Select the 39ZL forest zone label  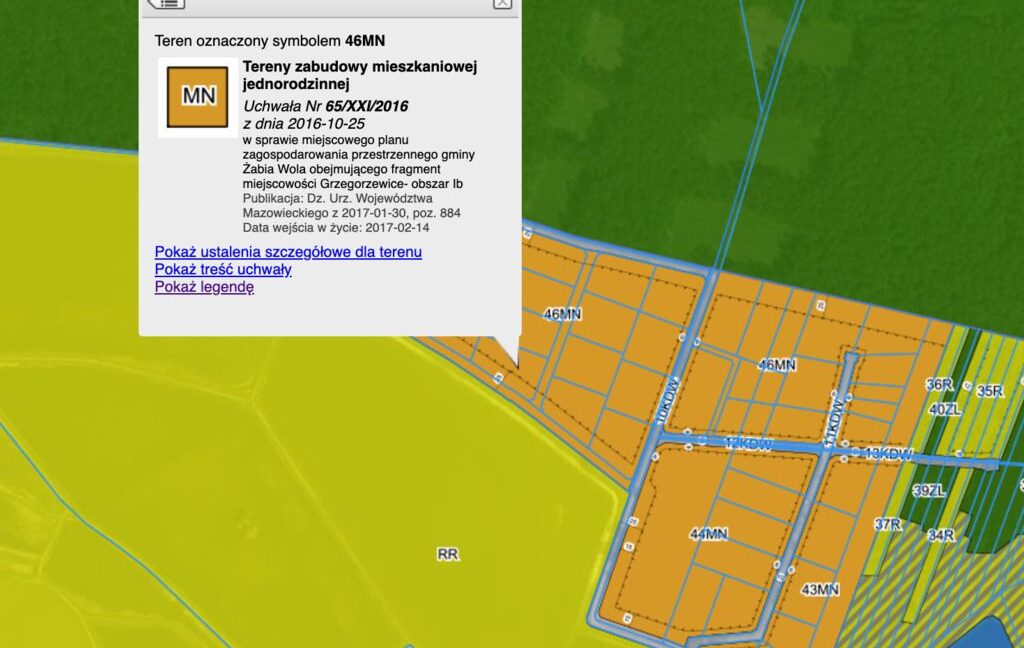[929, 490]
